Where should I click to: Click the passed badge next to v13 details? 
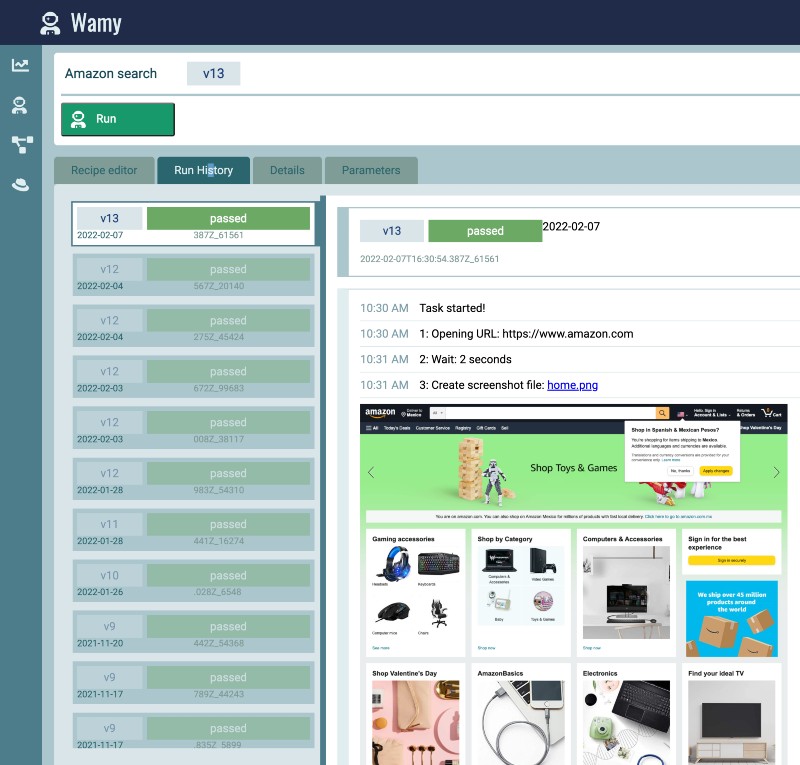click(485, 230)
